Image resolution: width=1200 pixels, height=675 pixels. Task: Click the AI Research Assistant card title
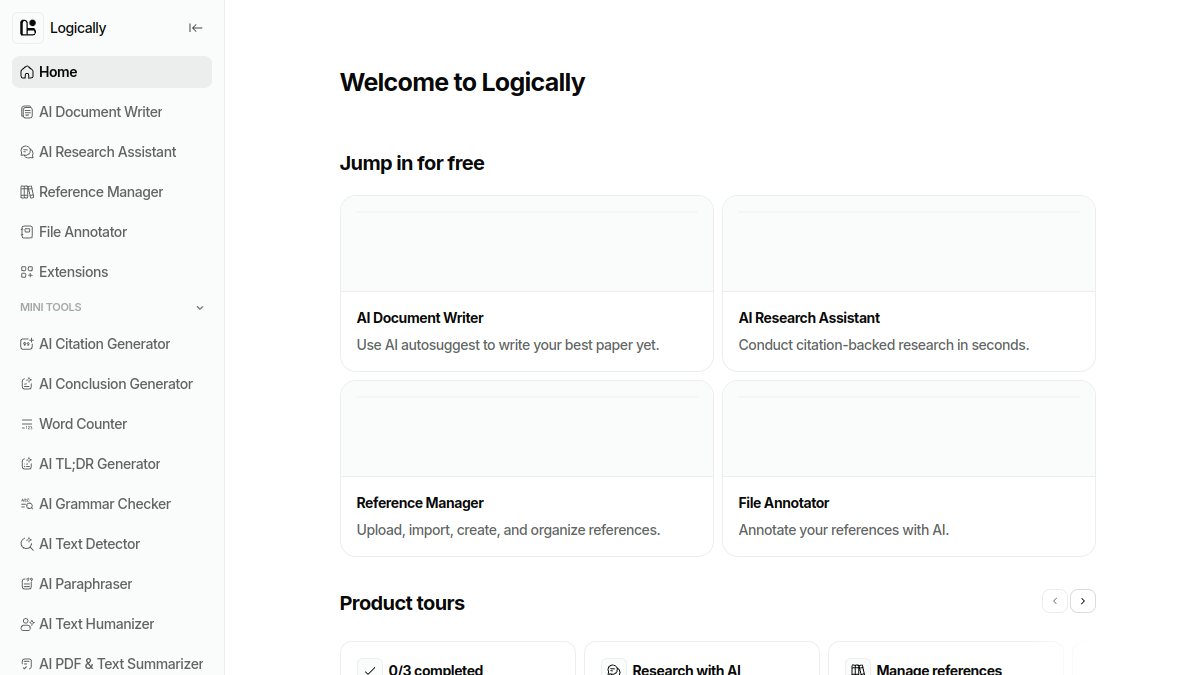[809, 318]
